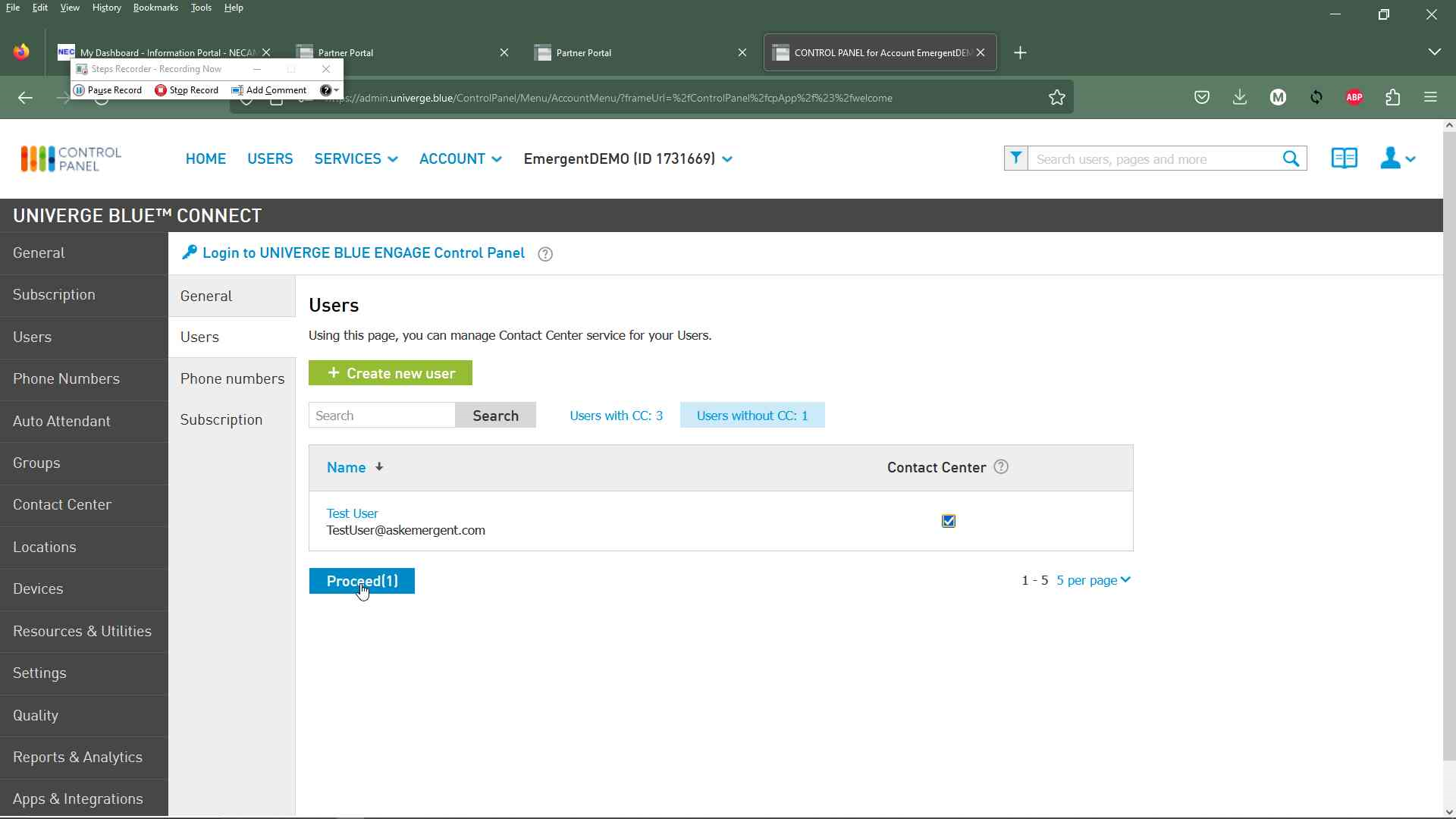Open Phone Numbers in left sidebar
The image size is (1456, 819).
click(x=83, y=379)
